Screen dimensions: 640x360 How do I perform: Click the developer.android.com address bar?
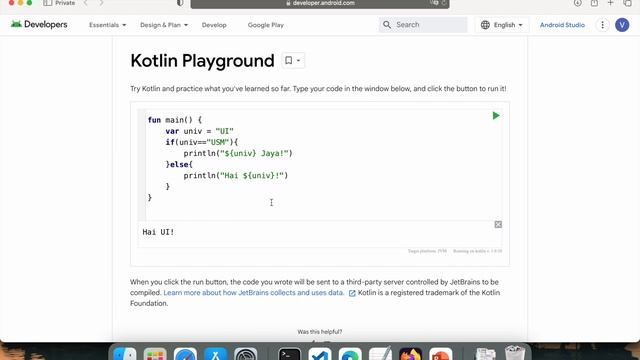click(320, 3)
